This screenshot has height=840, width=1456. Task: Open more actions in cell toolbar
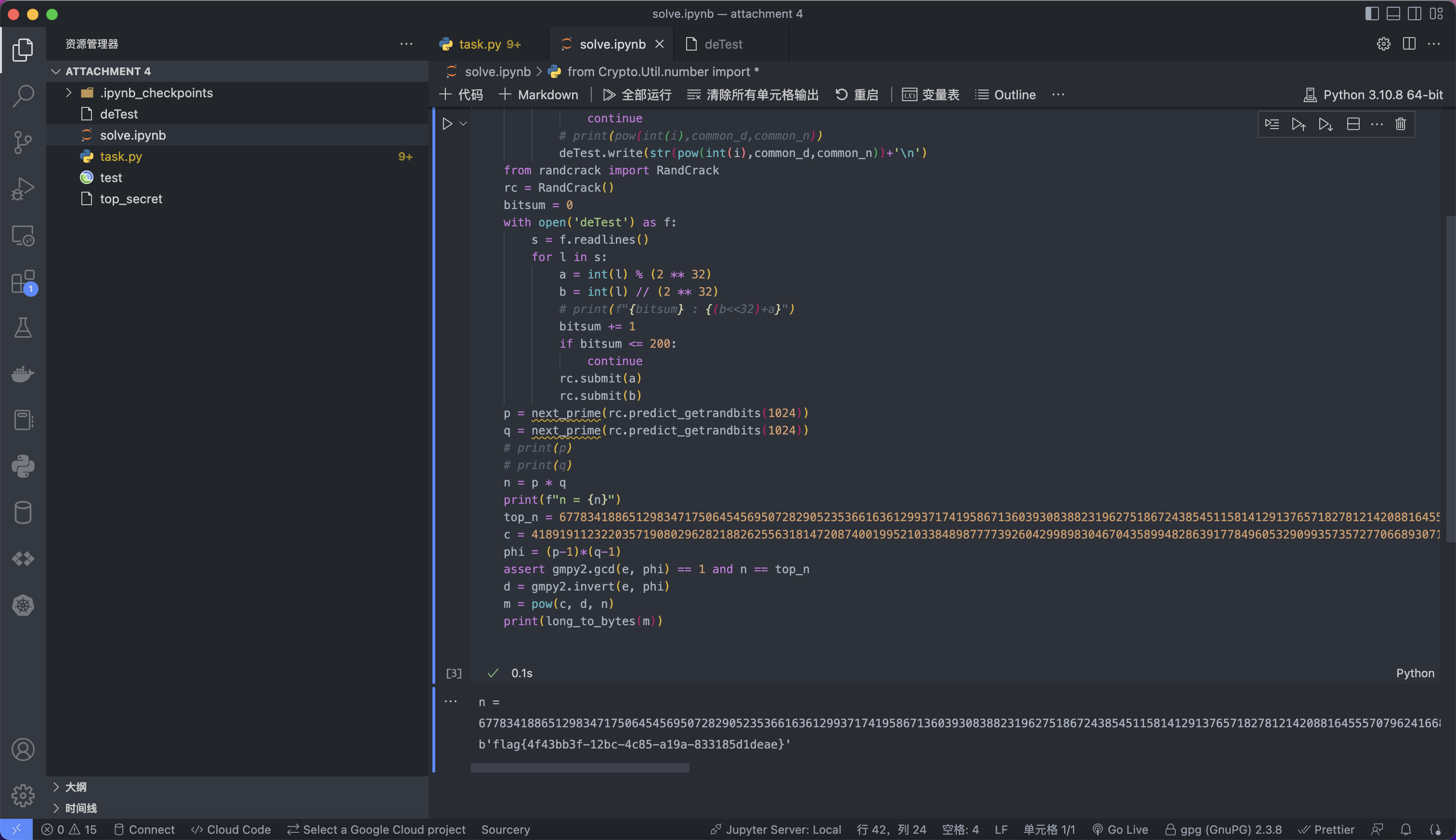click(1377, 124)
